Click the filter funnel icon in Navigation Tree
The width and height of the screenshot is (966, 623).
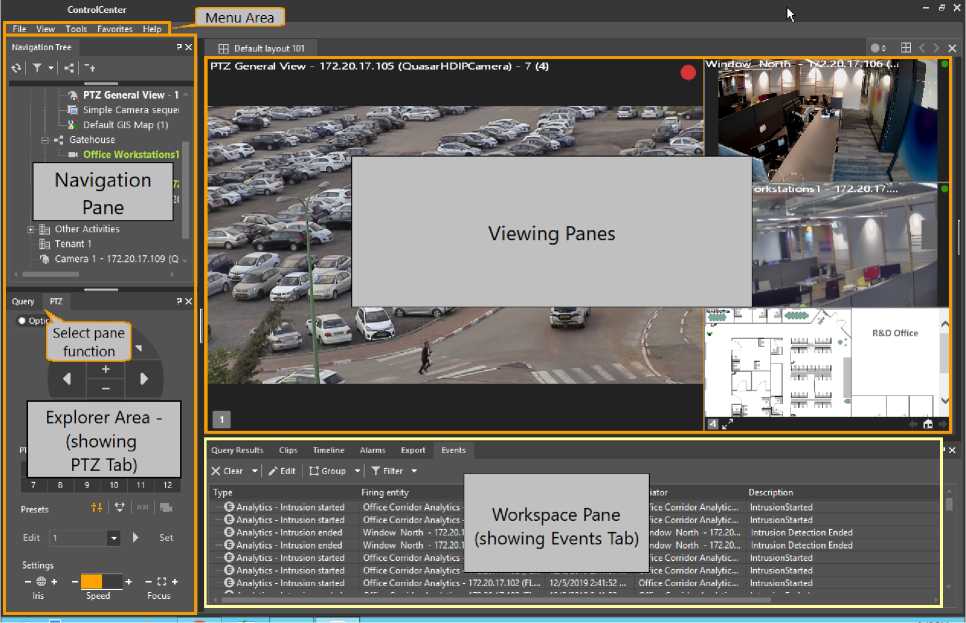tap(37, 68)
